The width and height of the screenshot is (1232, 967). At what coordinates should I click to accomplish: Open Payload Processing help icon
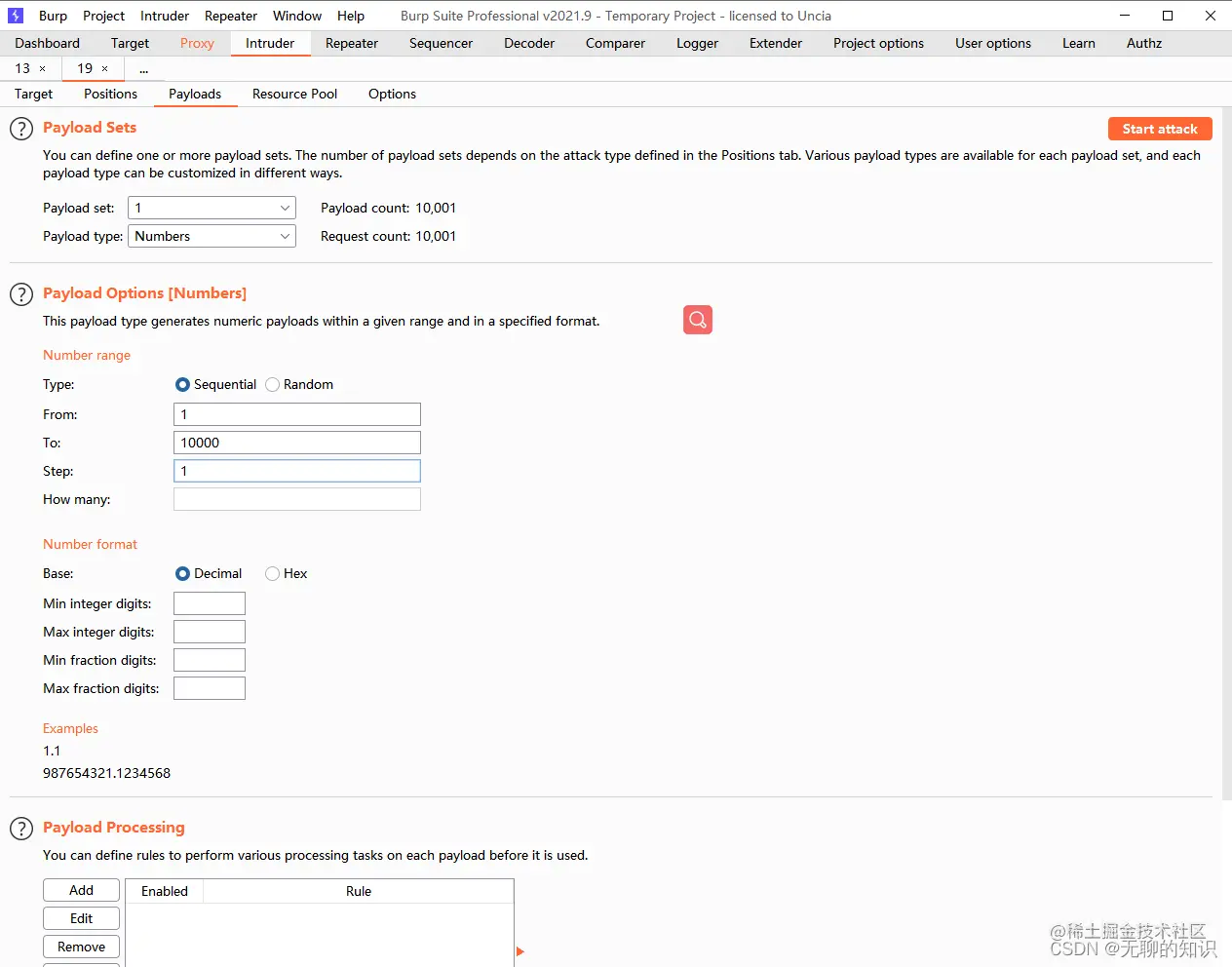(21, 829)
